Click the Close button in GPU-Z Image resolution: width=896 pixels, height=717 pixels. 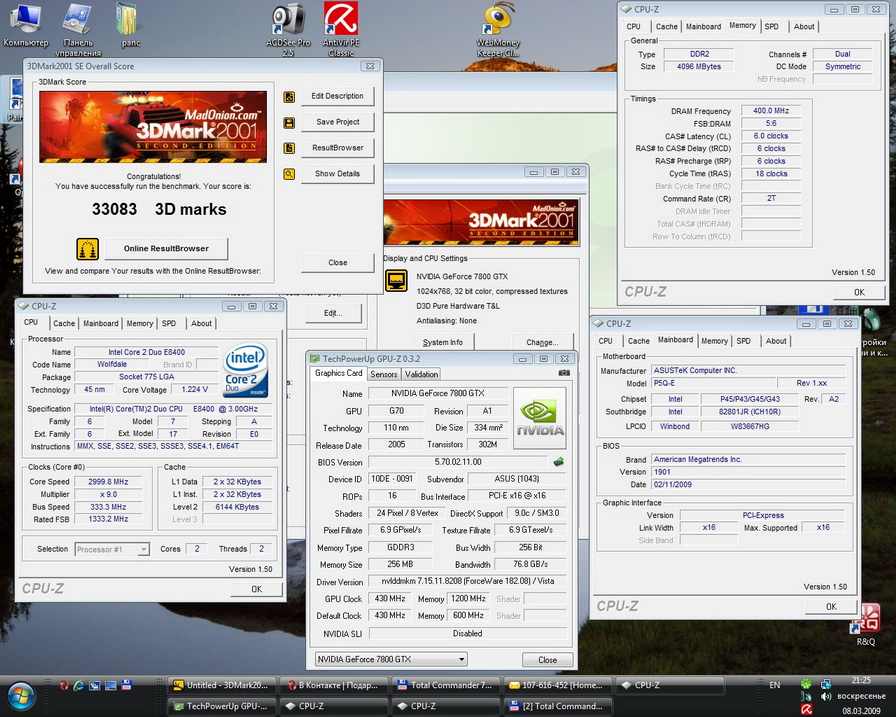tap(547, 660)
